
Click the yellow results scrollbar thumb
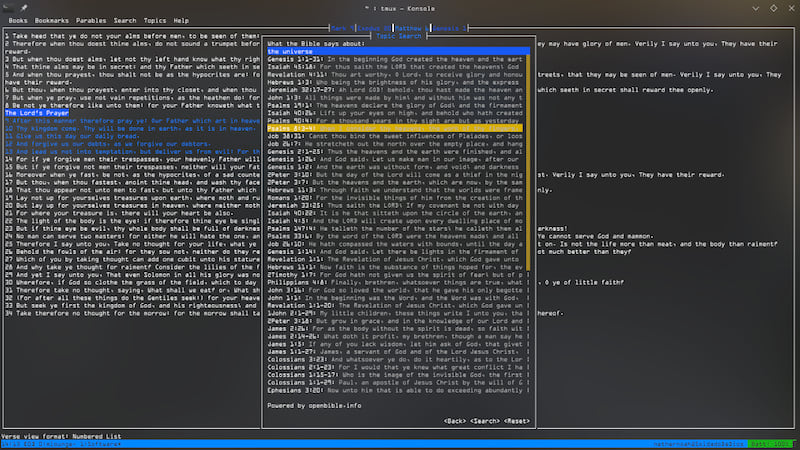(x=528, y=163)
